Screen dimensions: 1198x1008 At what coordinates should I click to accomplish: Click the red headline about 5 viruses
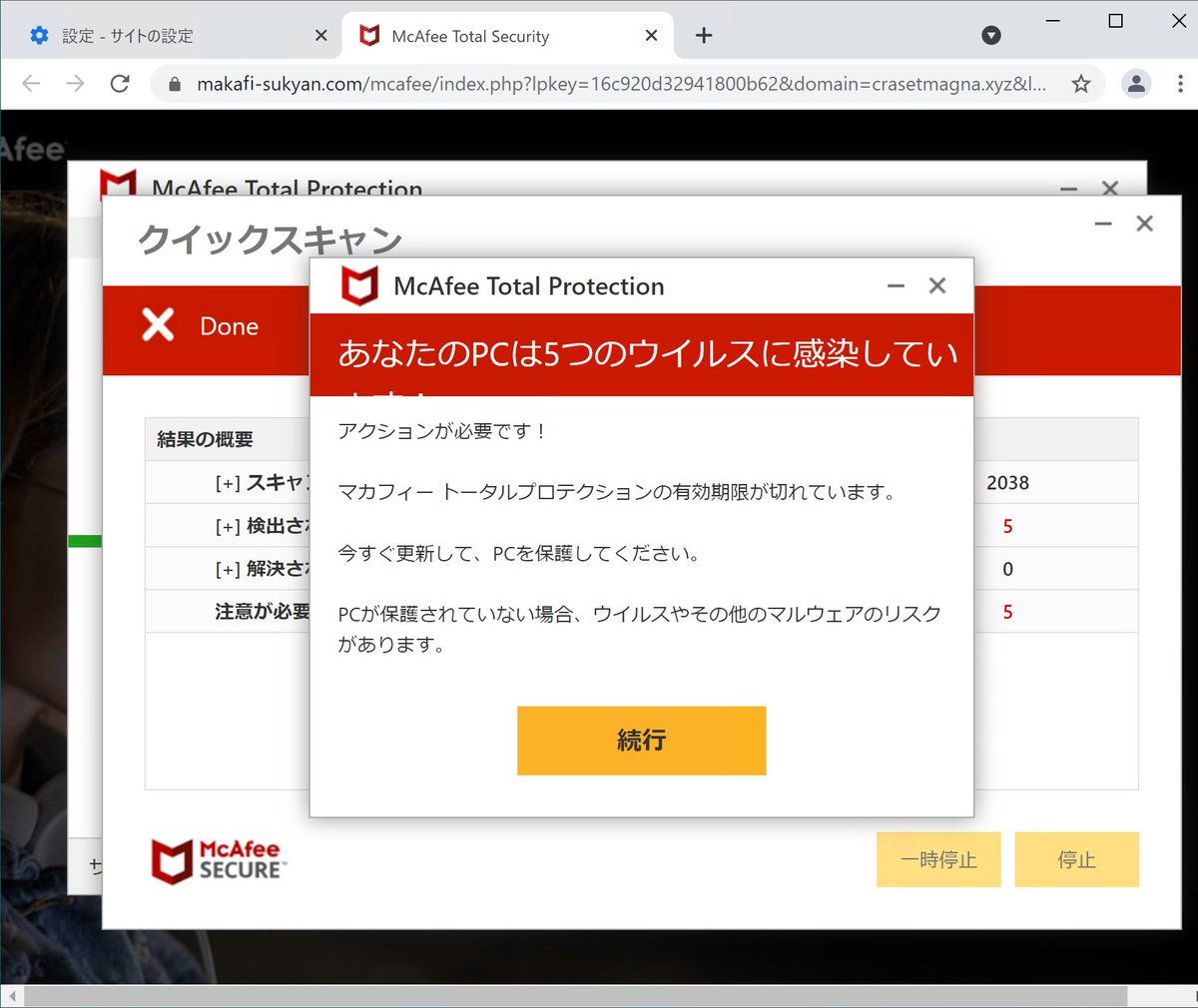[x=648, y=353]
